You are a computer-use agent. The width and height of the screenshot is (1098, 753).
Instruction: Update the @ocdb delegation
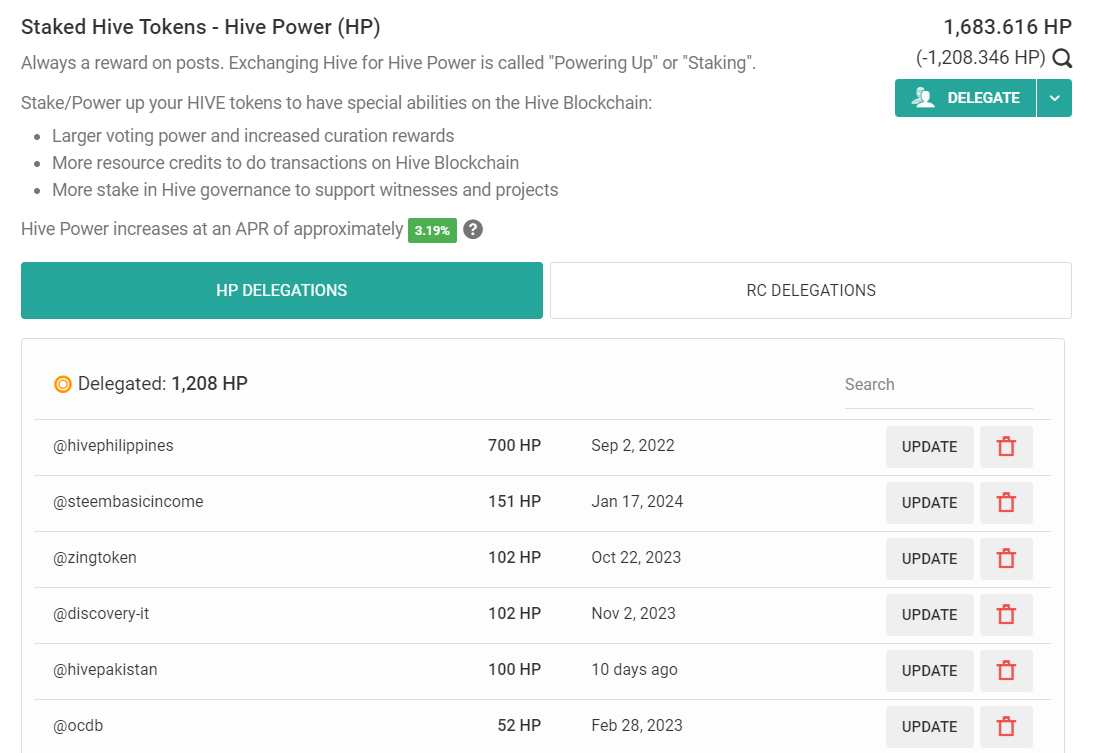929,727
